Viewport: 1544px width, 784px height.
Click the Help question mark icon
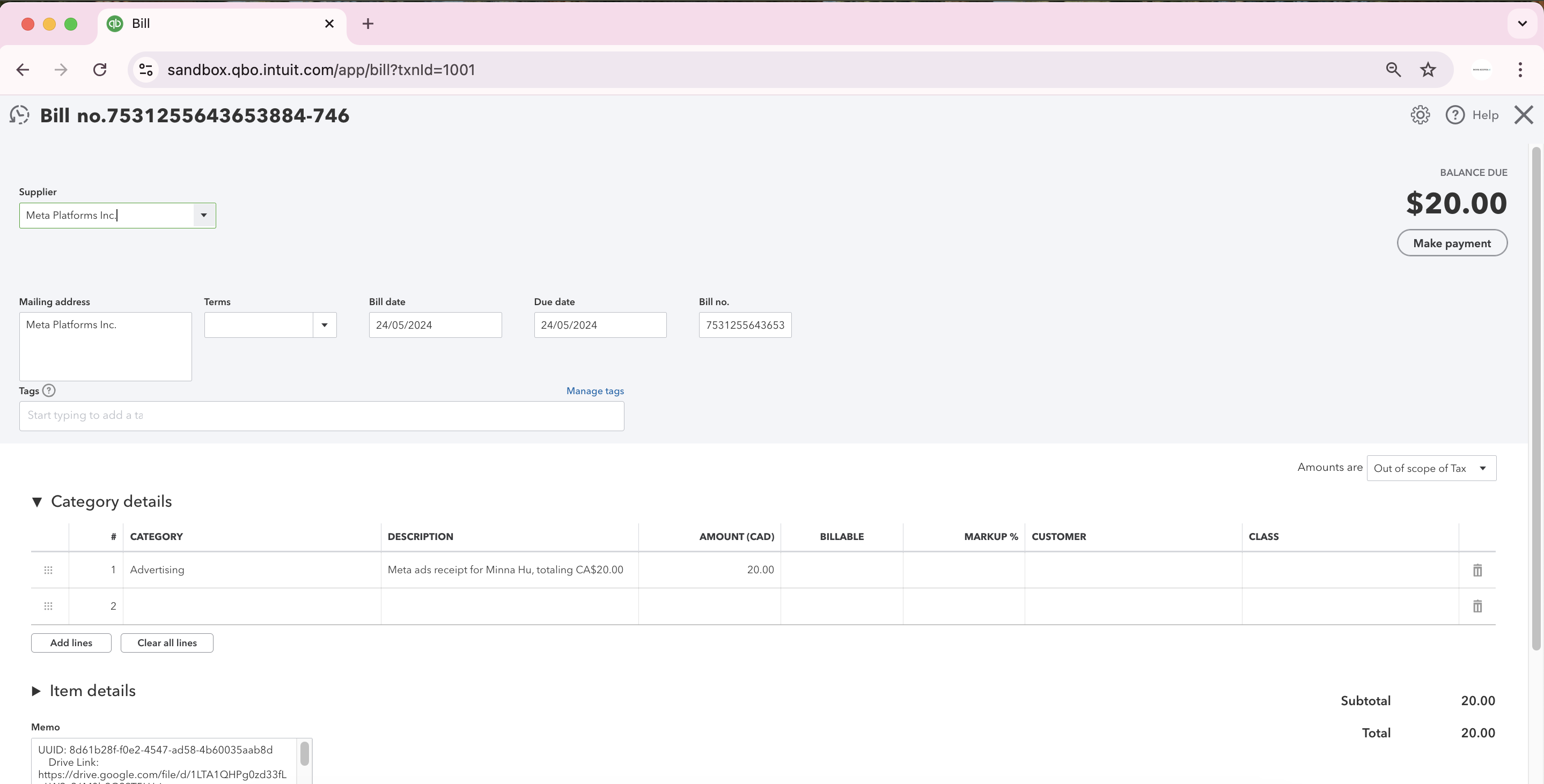click(x=1455, y=115)
